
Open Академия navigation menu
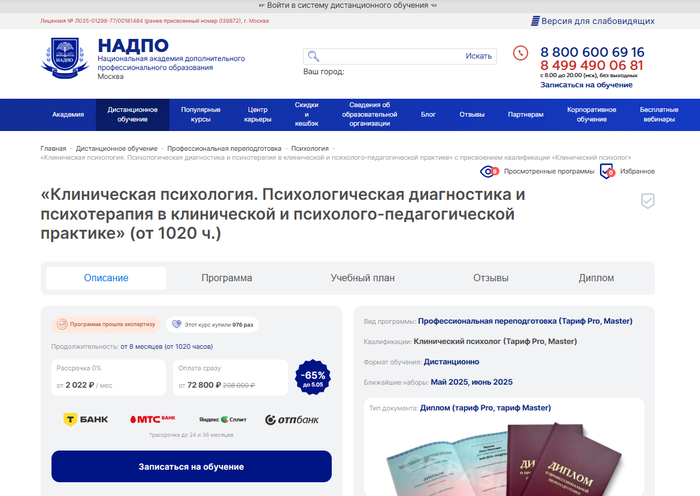point(68,115)
